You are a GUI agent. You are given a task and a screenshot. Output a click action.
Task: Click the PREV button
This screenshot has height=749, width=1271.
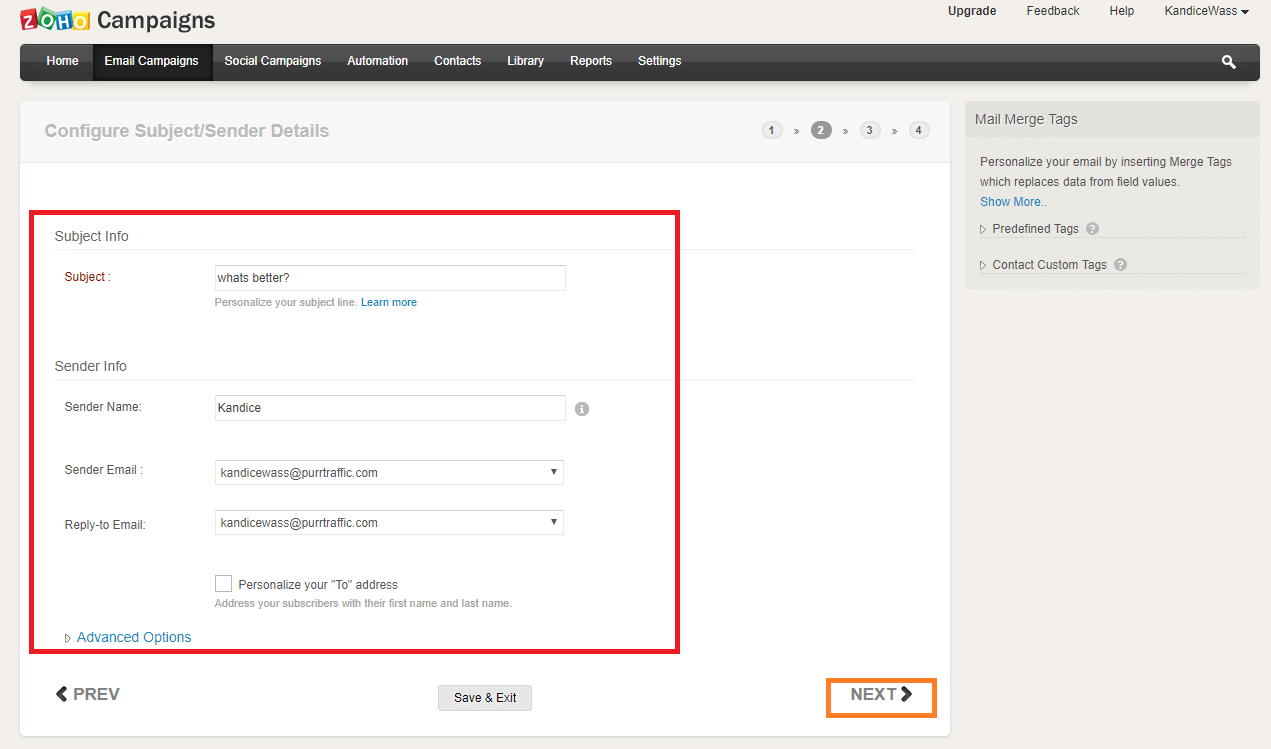[x=88, y=694]
